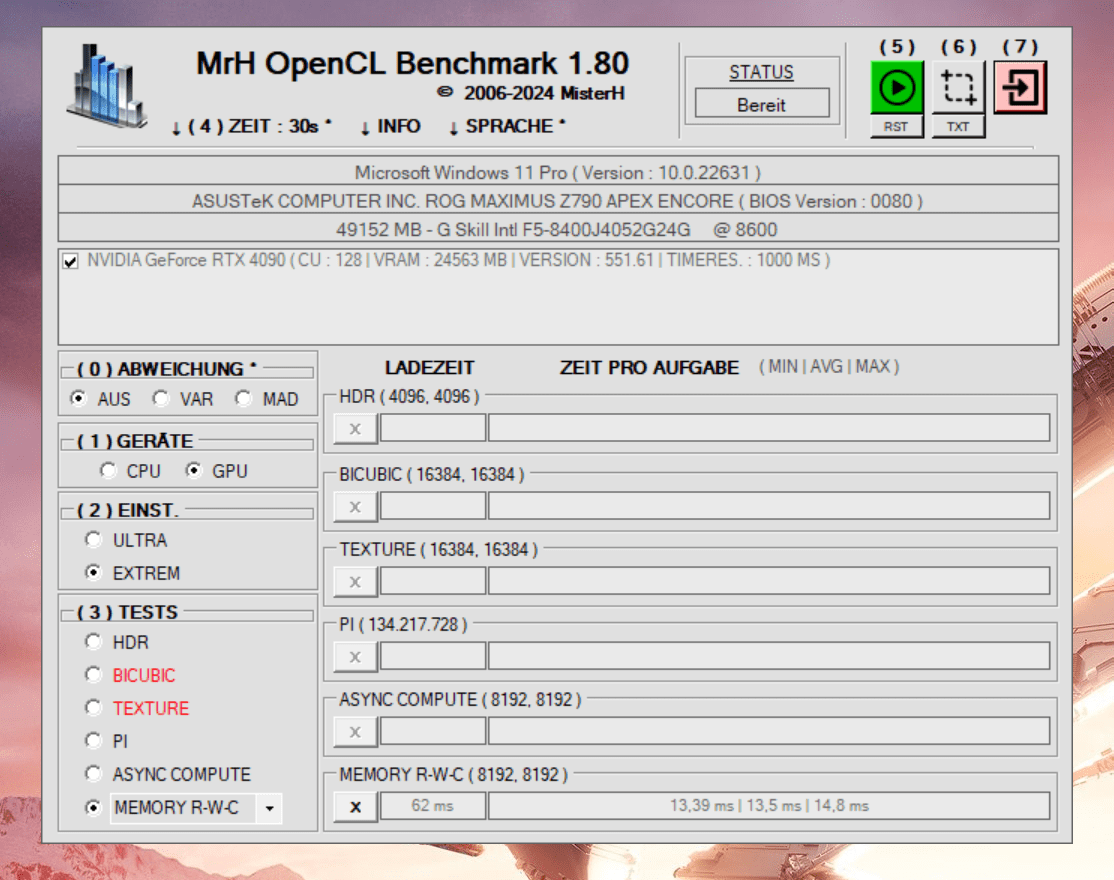Click the ZEIT PRO AUFGABE header
This screenshot has width=1114, height=880.
[649, 367]
